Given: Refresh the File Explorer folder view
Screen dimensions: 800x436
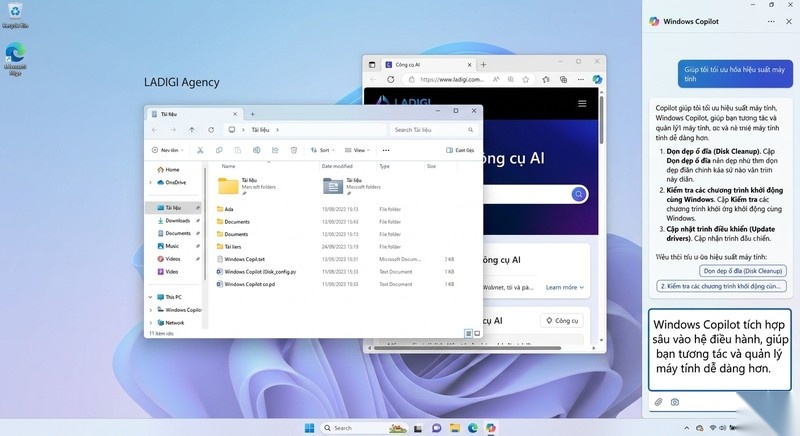Looking at the screenshot, I should click(x=211, y=130).
